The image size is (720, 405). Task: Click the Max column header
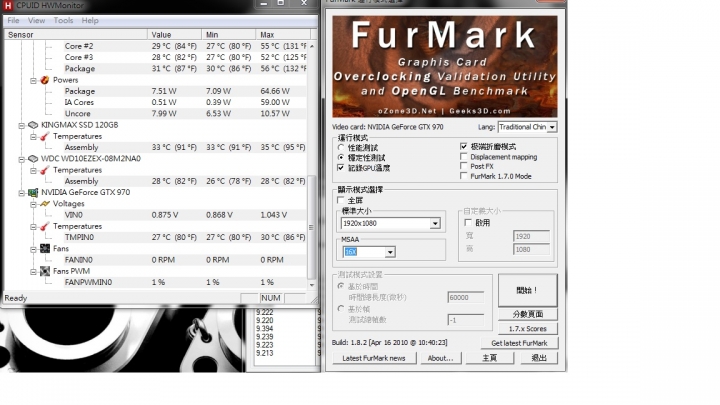pyautogui.click(x=283, y=34)
